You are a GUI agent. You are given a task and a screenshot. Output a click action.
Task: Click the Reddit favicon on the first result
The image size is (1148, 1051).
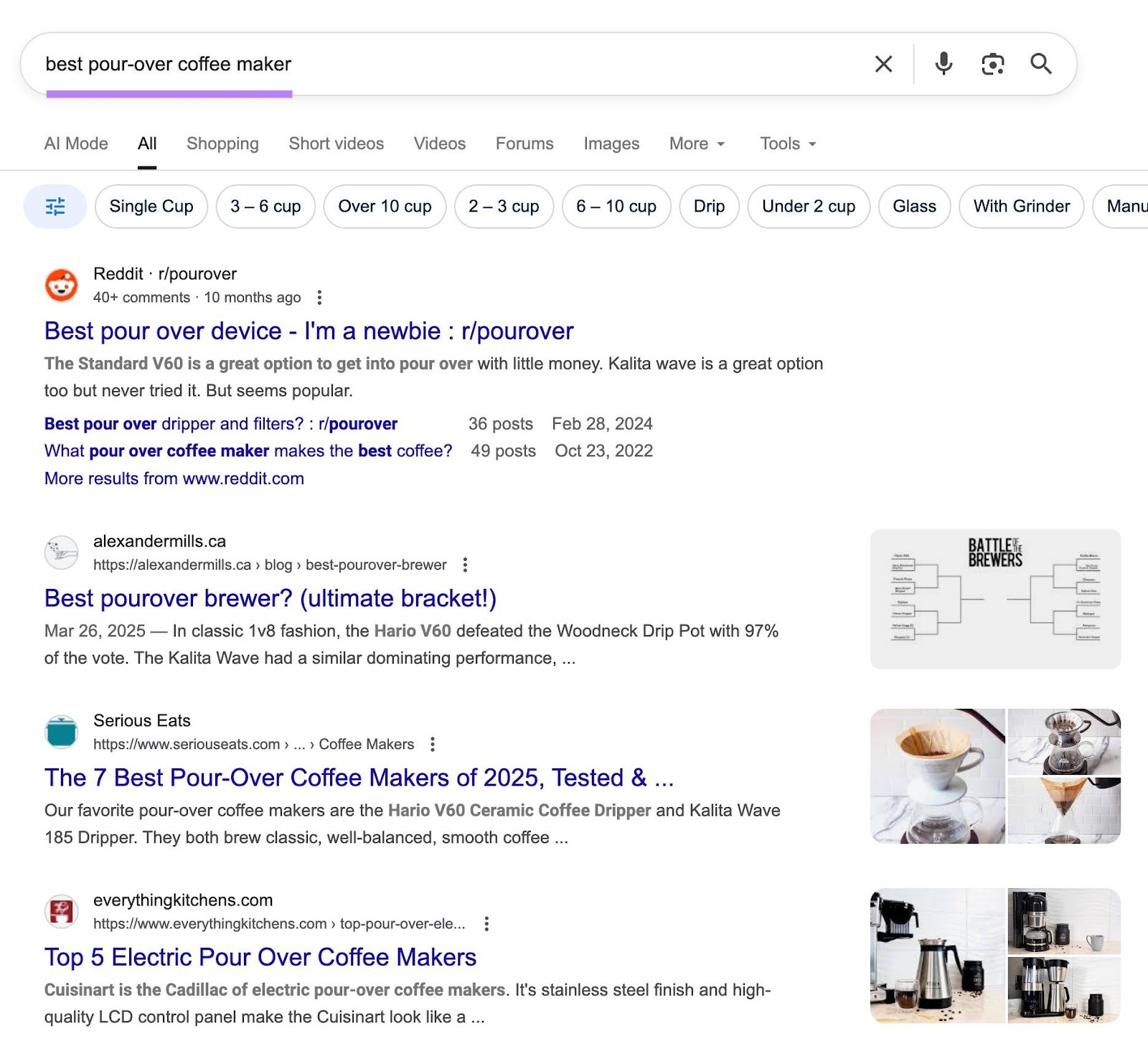62,286
